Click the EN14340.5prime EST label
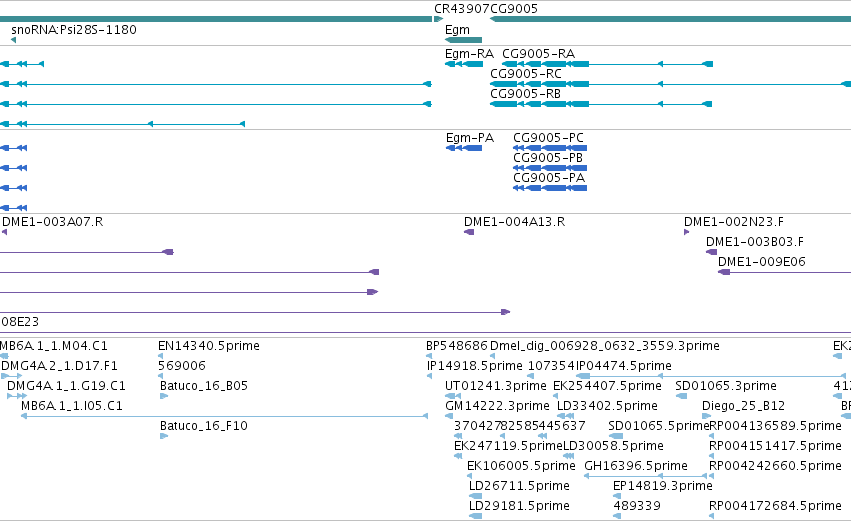Image resolution: width=851 pixels, height=521 pixels. (209, 346)
